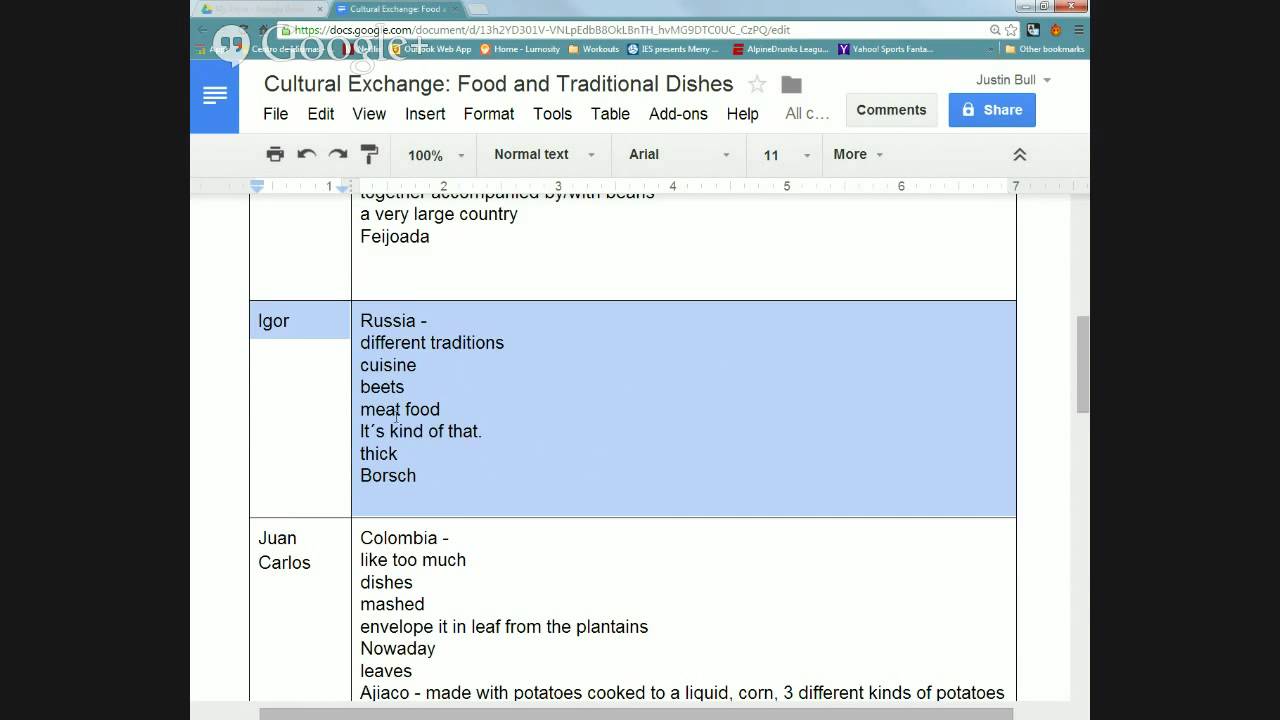Star this document
Screen dimensions: 1280x720
click(757, 84)
